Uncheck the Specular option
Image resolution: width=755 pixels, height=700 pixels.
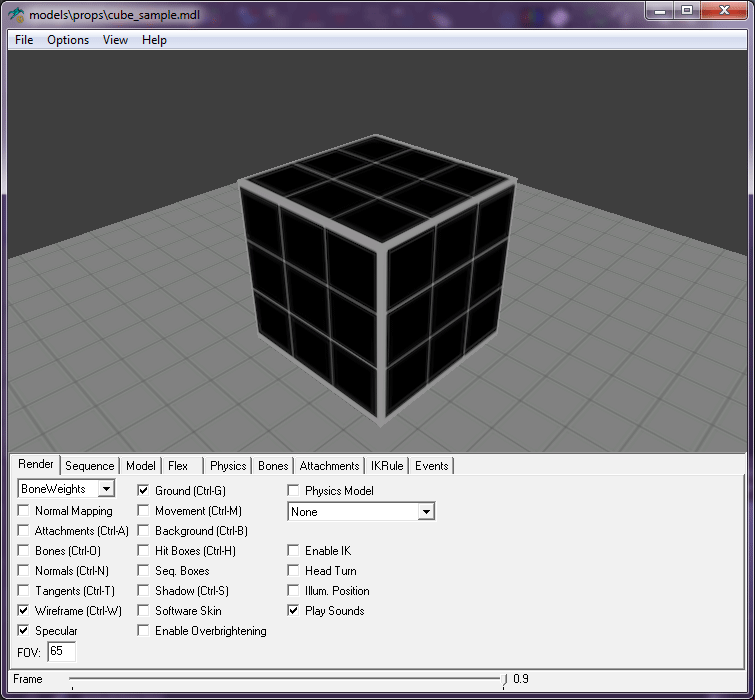click(x=23, y=630)
